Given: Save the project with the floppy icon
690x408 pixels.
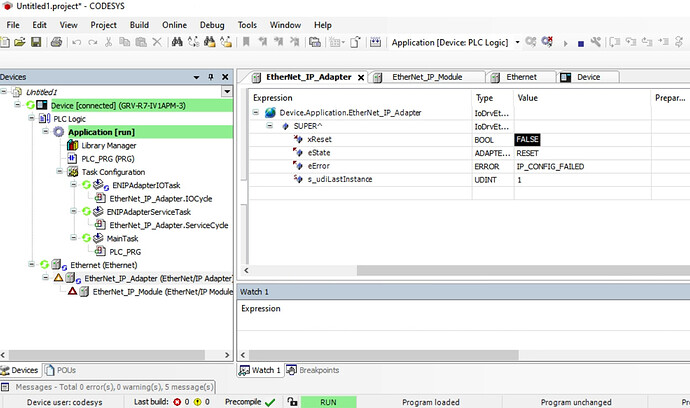Looking at the screenshot, I should pos(36,42).
